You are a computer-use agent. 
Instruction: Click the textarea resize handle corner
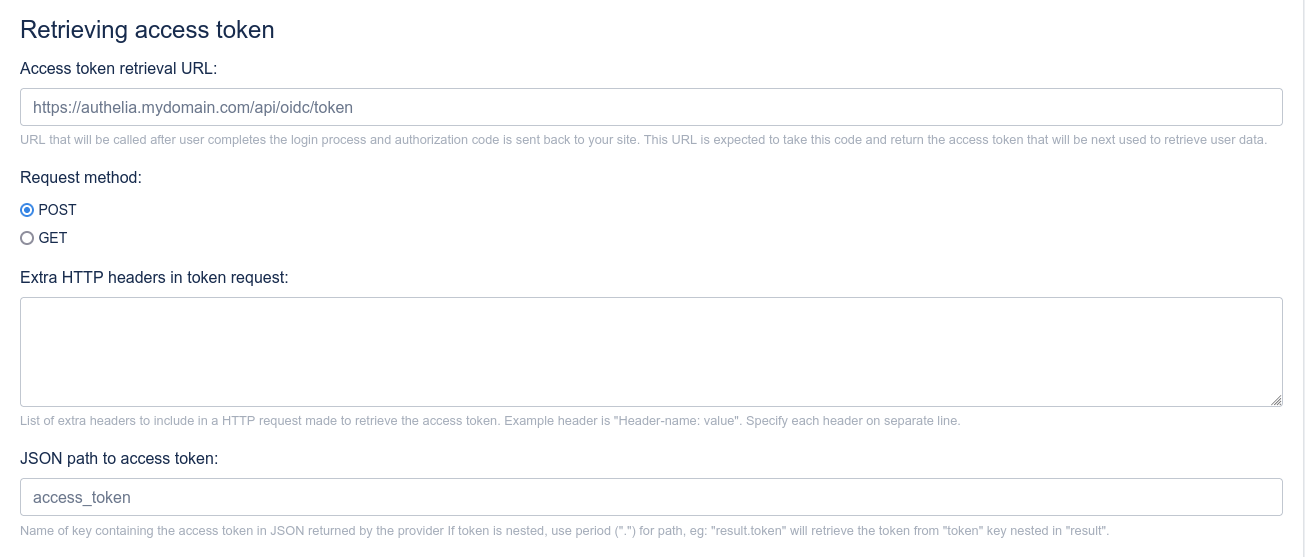click(x=1276, y=400)
